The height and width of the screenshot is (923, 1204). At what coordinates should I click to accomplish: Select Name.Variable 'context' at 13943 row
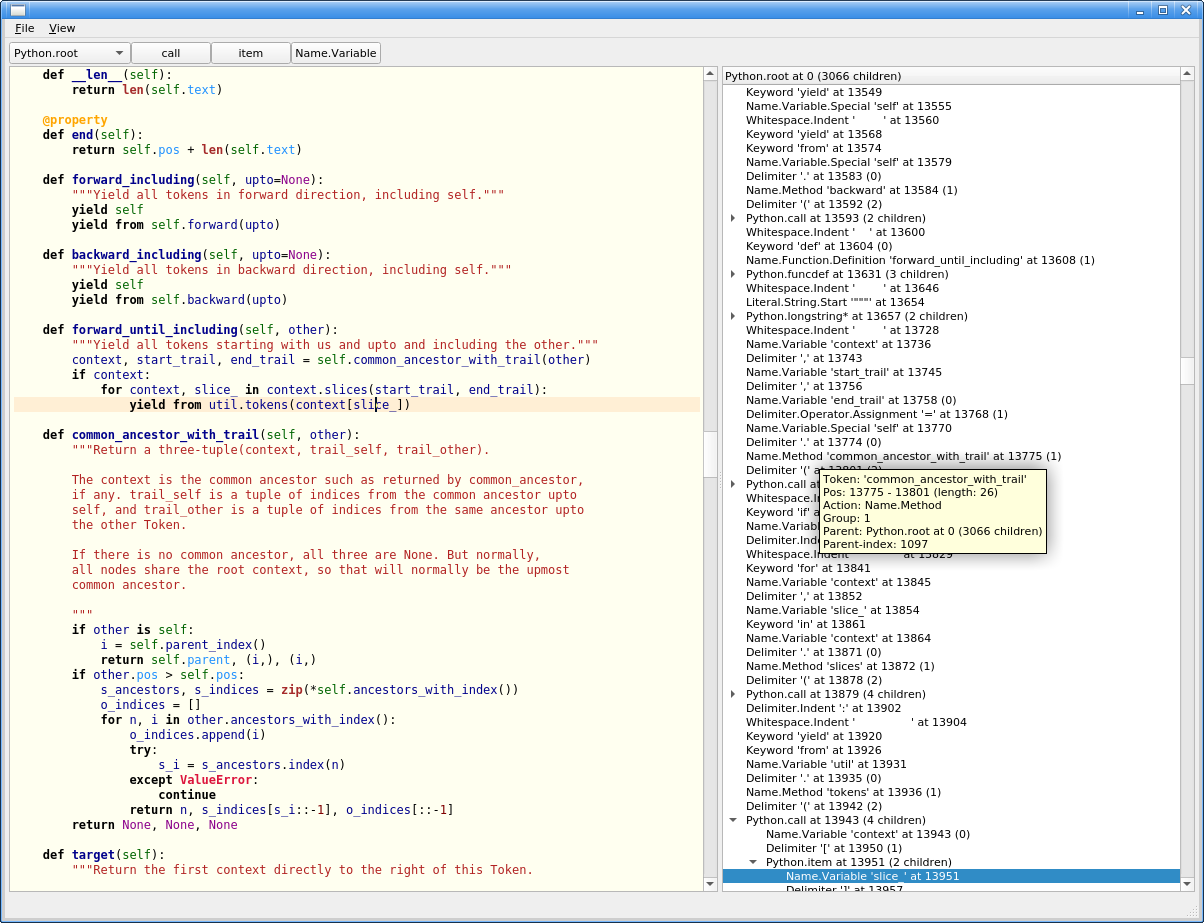tap(951, 834)
